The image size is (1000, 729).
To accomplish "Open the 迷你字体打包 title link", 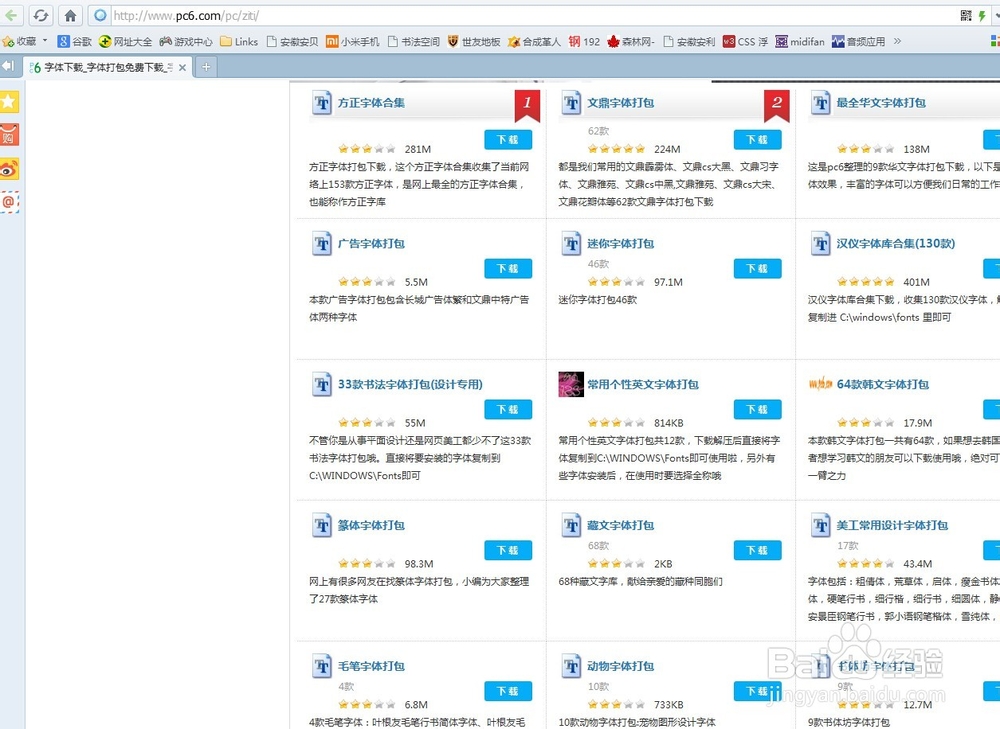I will coord(621,244).
